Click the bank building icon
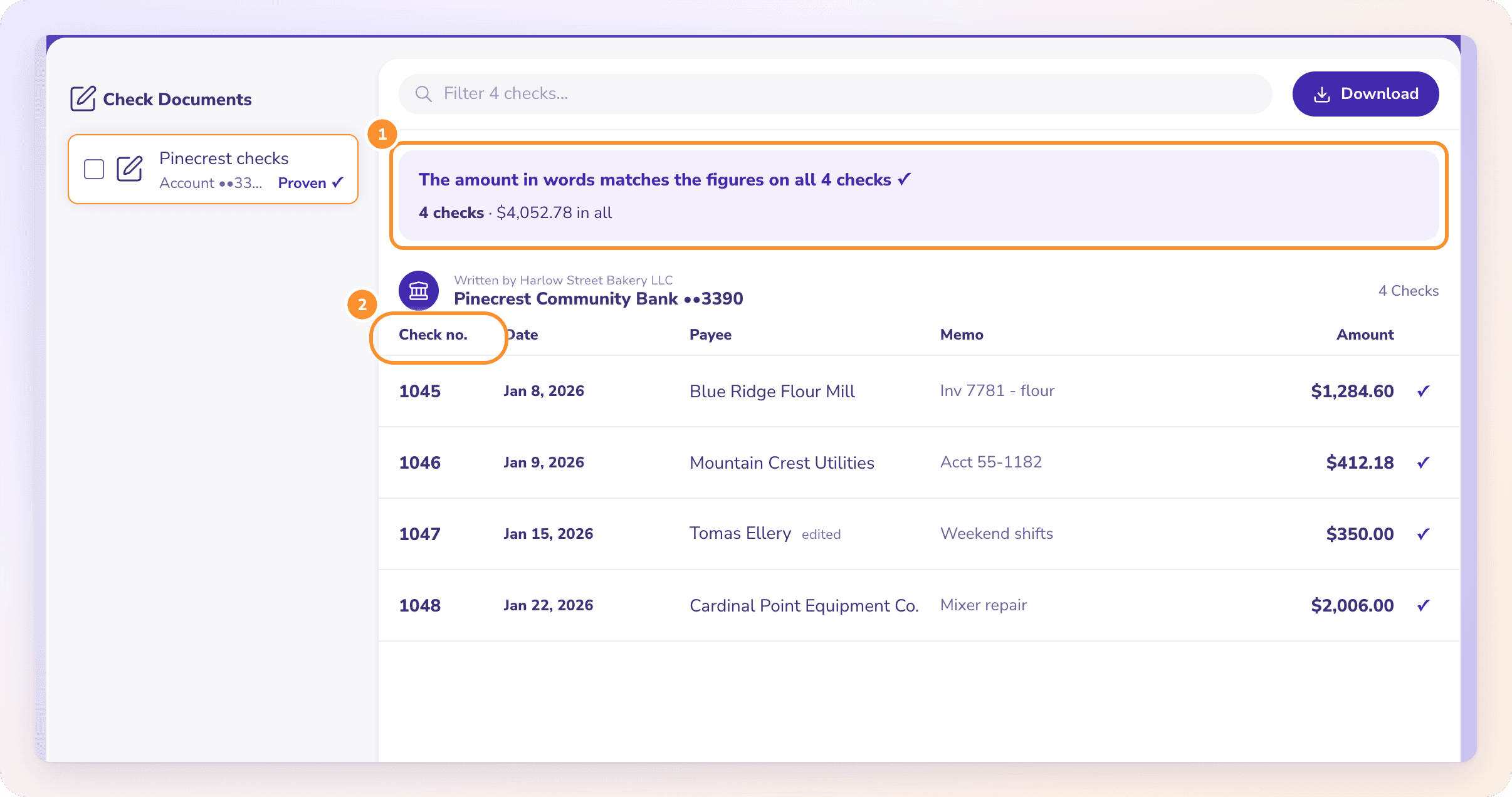This screenshot has width=1512, height=797. (x=419, y=291)
